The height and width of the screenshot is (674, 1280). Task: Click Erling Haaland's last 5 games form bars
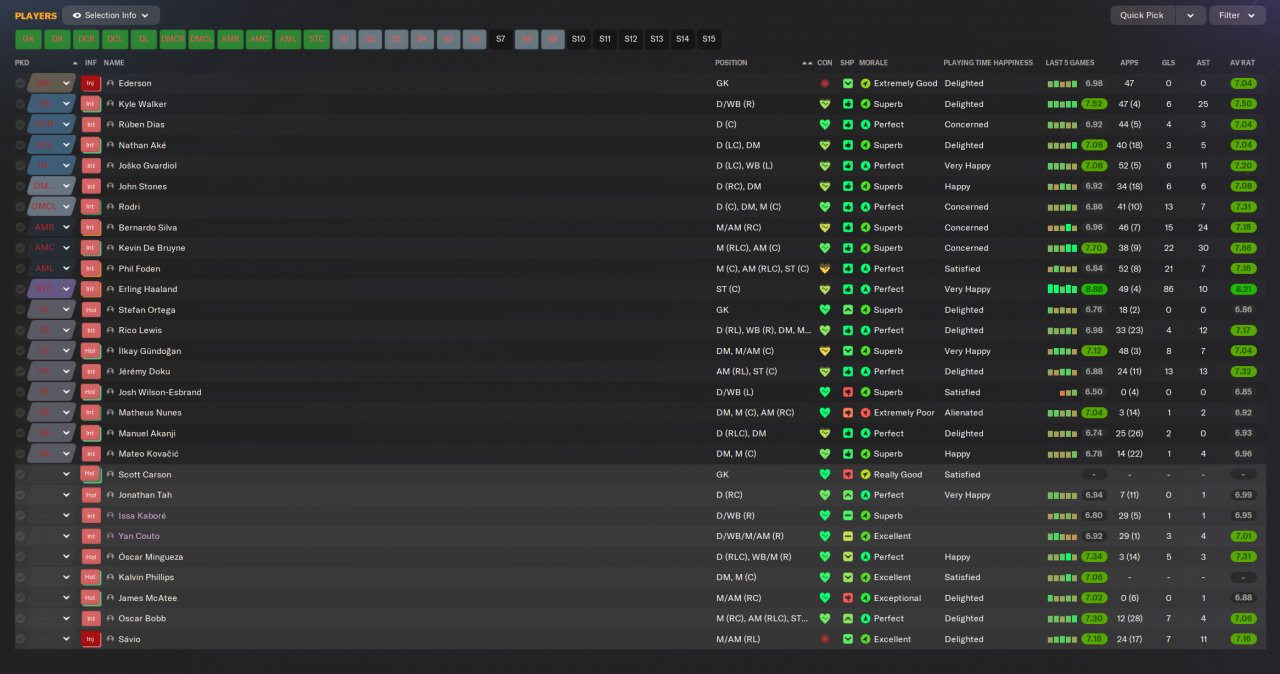coord(1062,289)
